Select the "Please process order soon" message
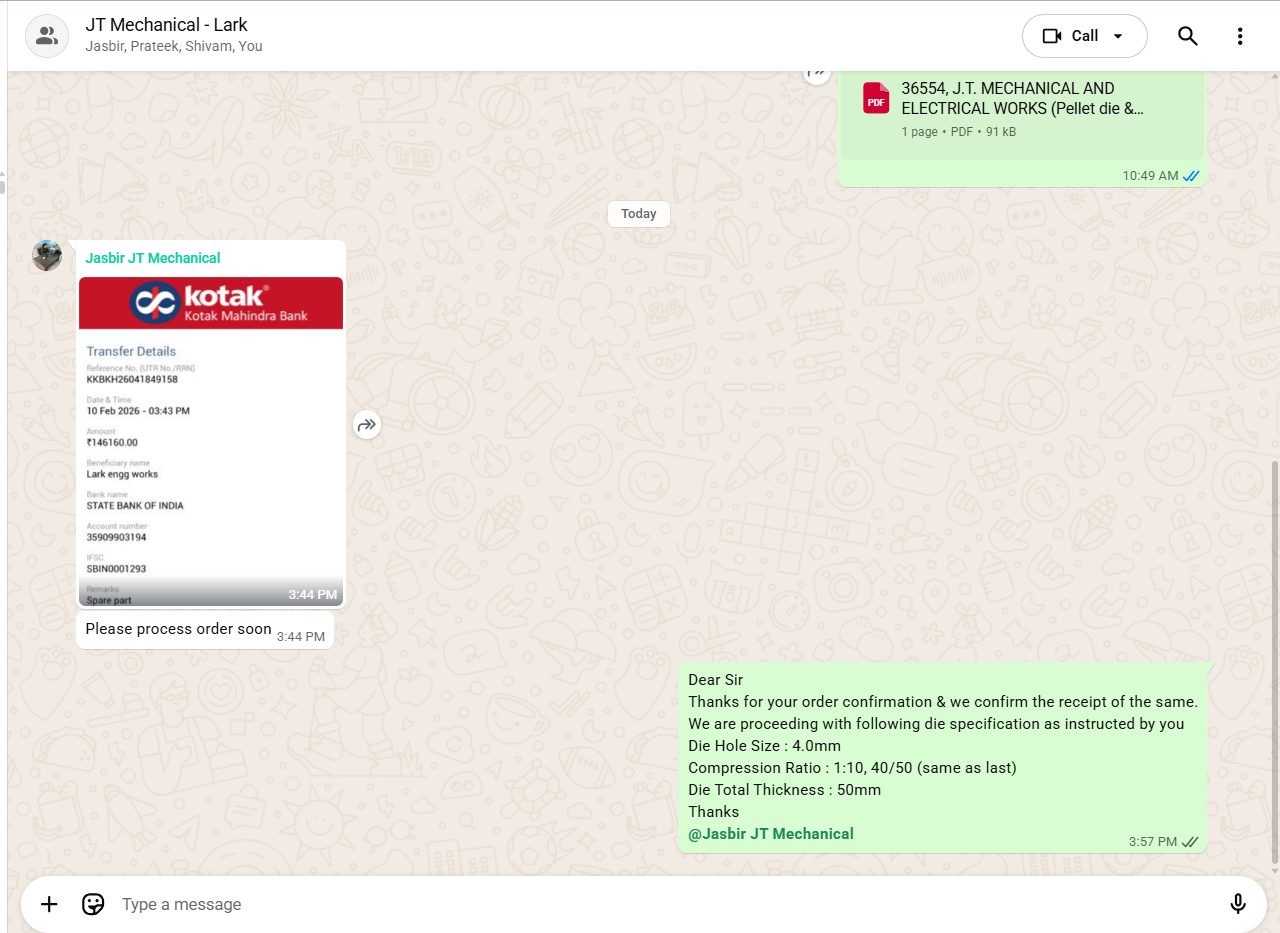 pos(178,629)
